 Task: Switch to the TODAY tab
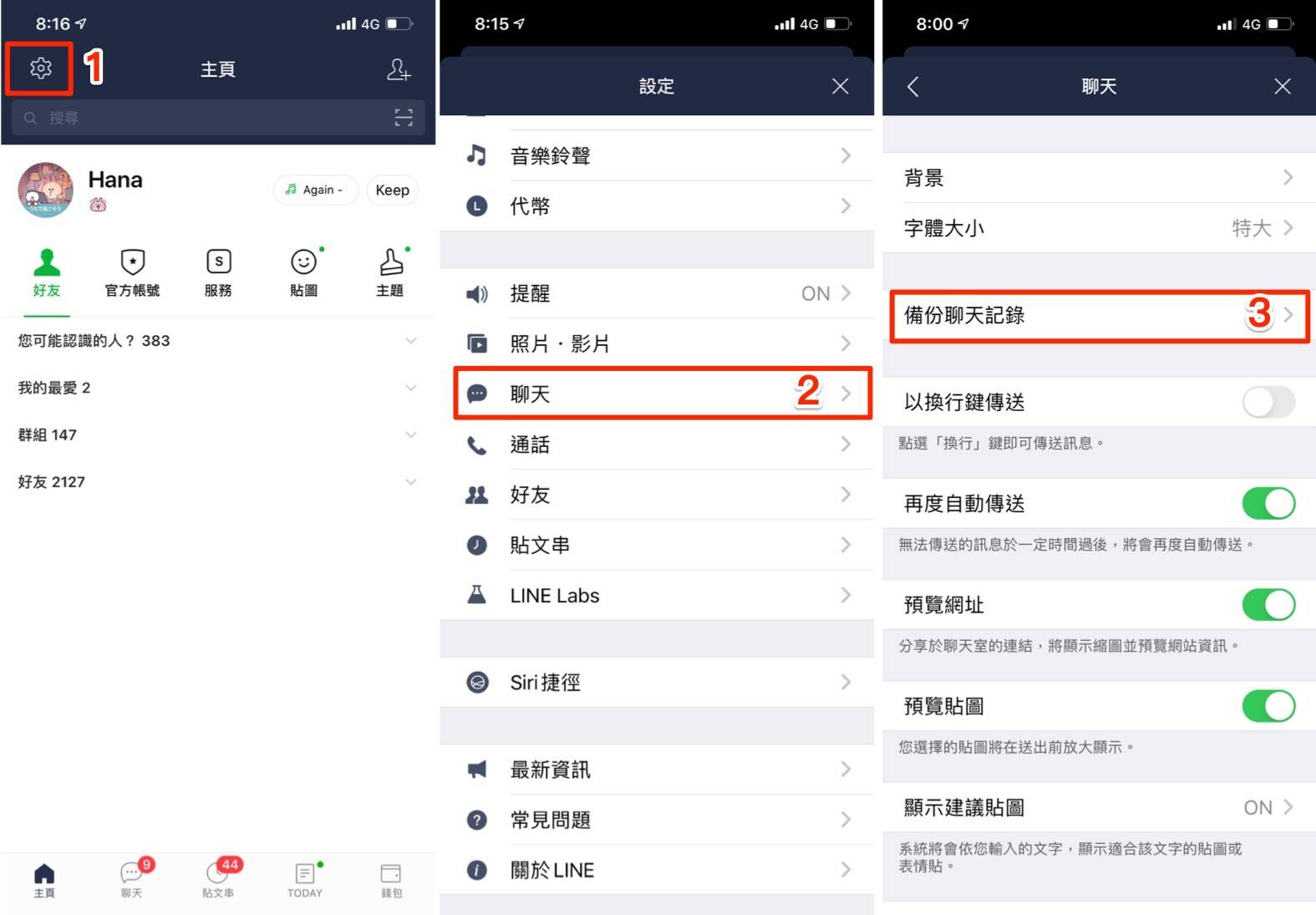(305, 881)
